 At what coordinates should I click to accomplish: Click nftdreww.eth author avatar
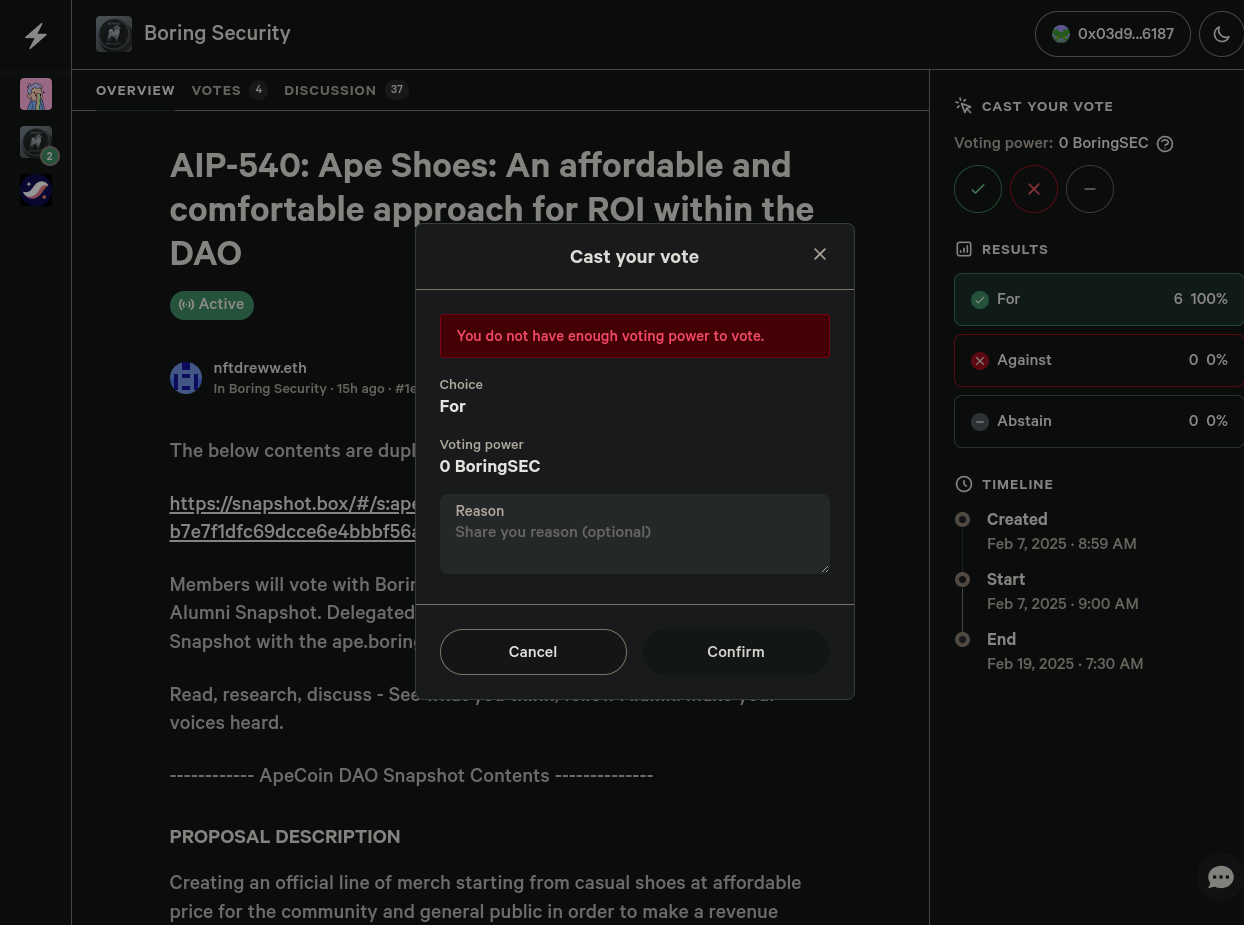click(x=186, y=378)
